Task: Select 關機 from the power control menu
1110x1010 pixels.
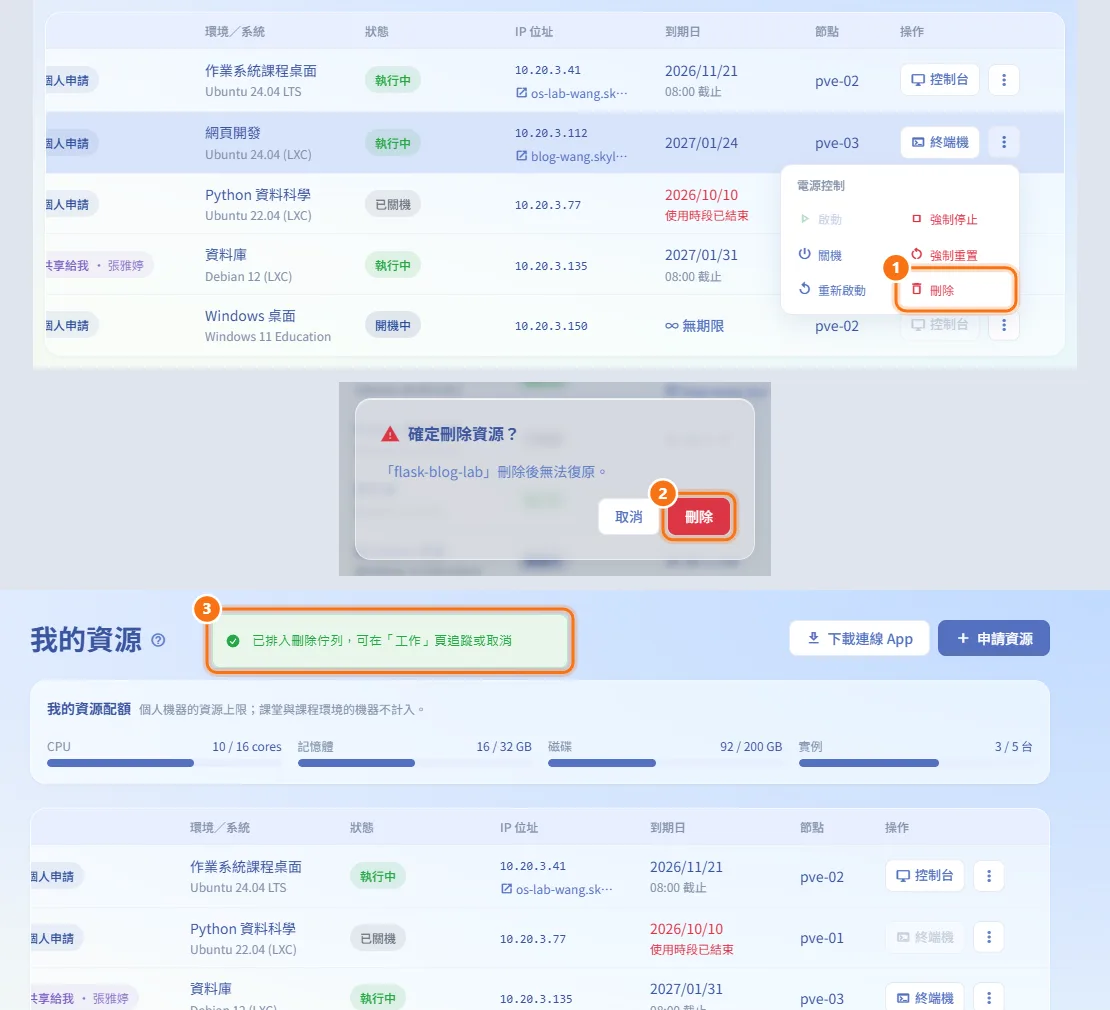Action: 821,255
